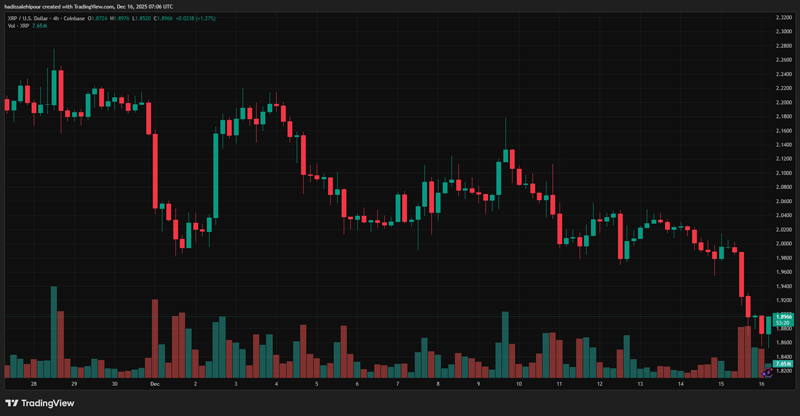
Task: Click the 1.9400 price axis label
Action: [783, 285]
